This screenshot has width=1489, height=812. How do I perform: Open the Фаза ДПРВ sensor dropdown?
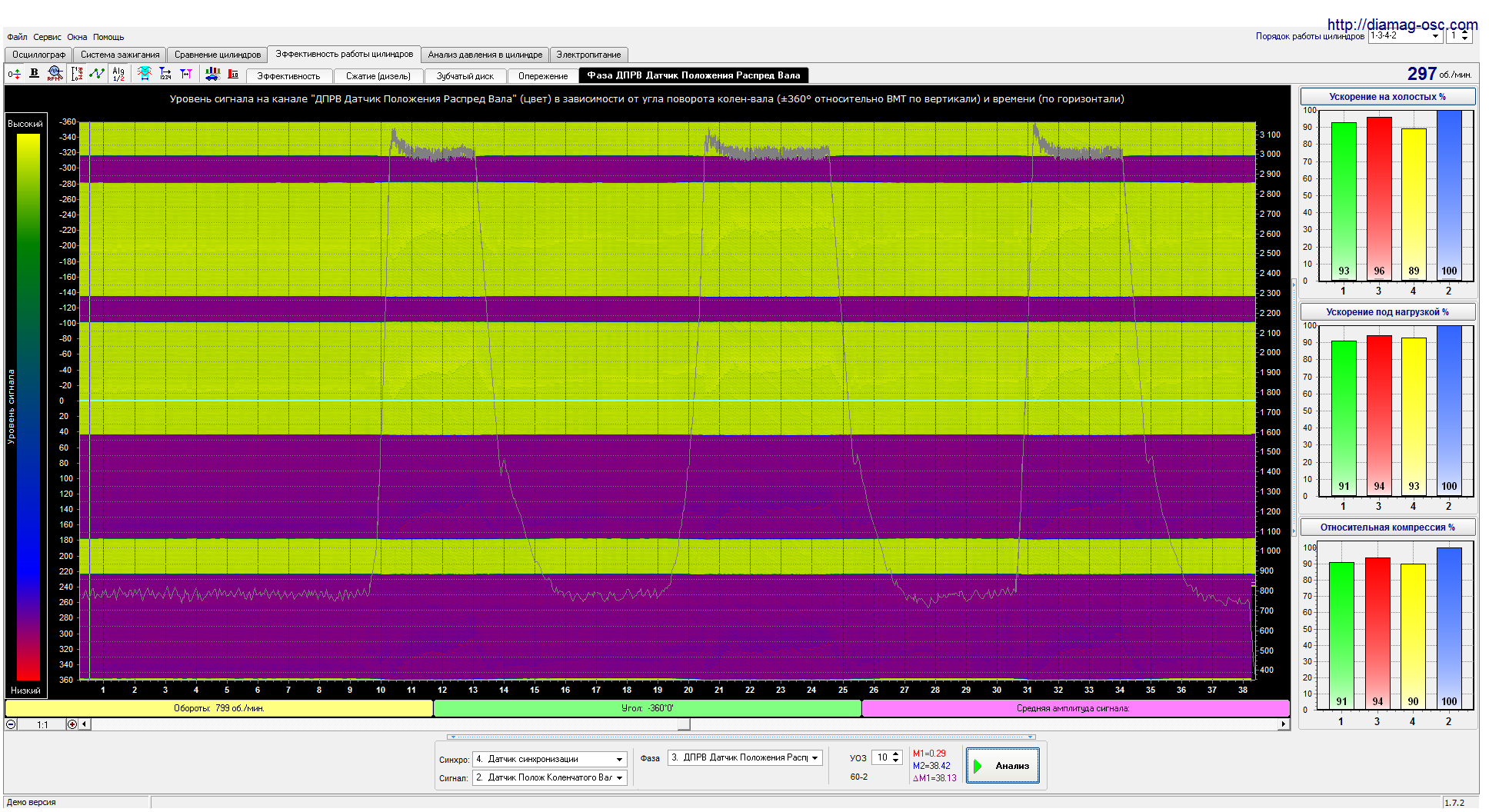(x=745, y=757)
